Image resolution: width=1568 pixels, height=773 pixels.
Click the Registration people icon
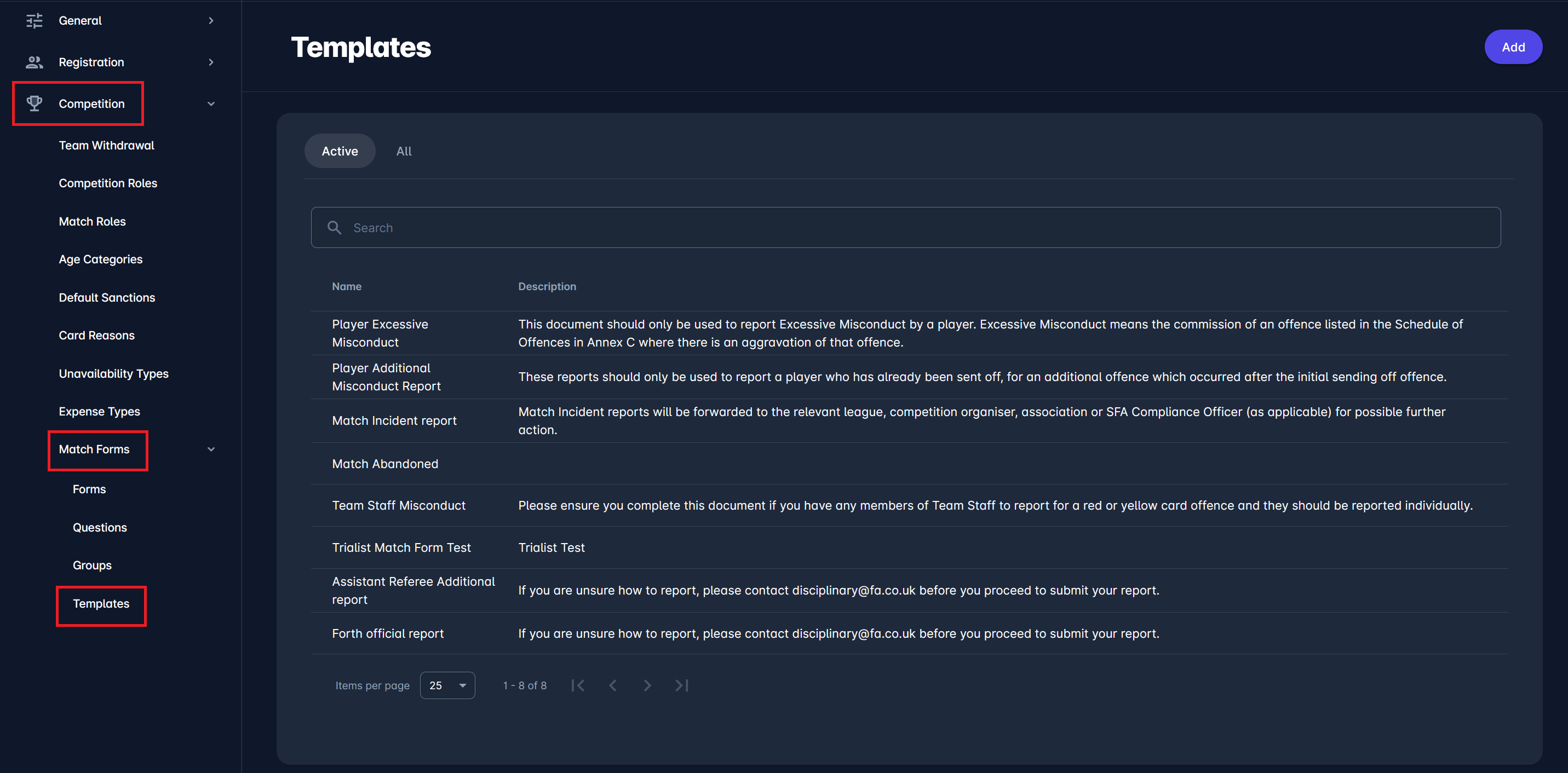[x=34, y=62]
